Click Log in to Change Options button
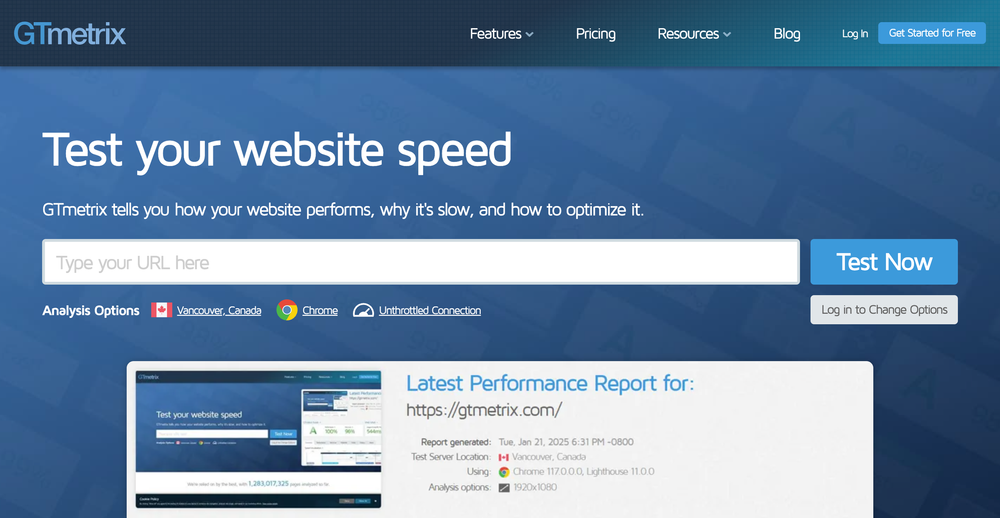The height and width of the screenshot is (518, 1000). (x=884, y=309)
